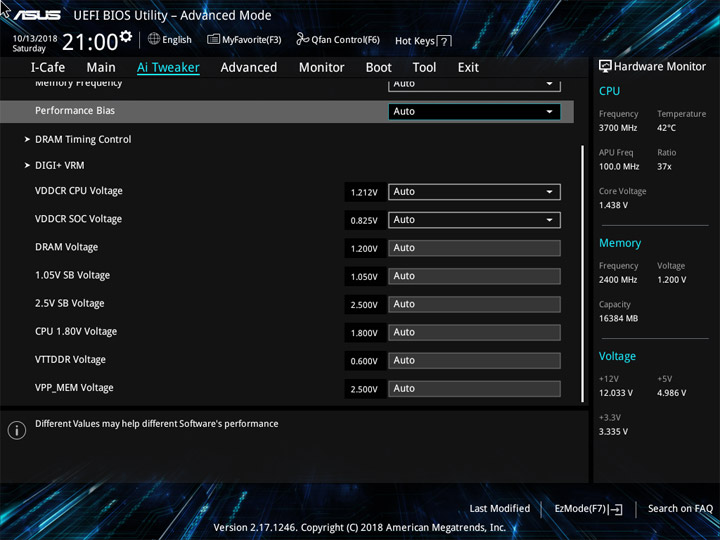720x540 pixels.
Task: Click the gear icon next to the clock
Action: [x=125, y=36]
